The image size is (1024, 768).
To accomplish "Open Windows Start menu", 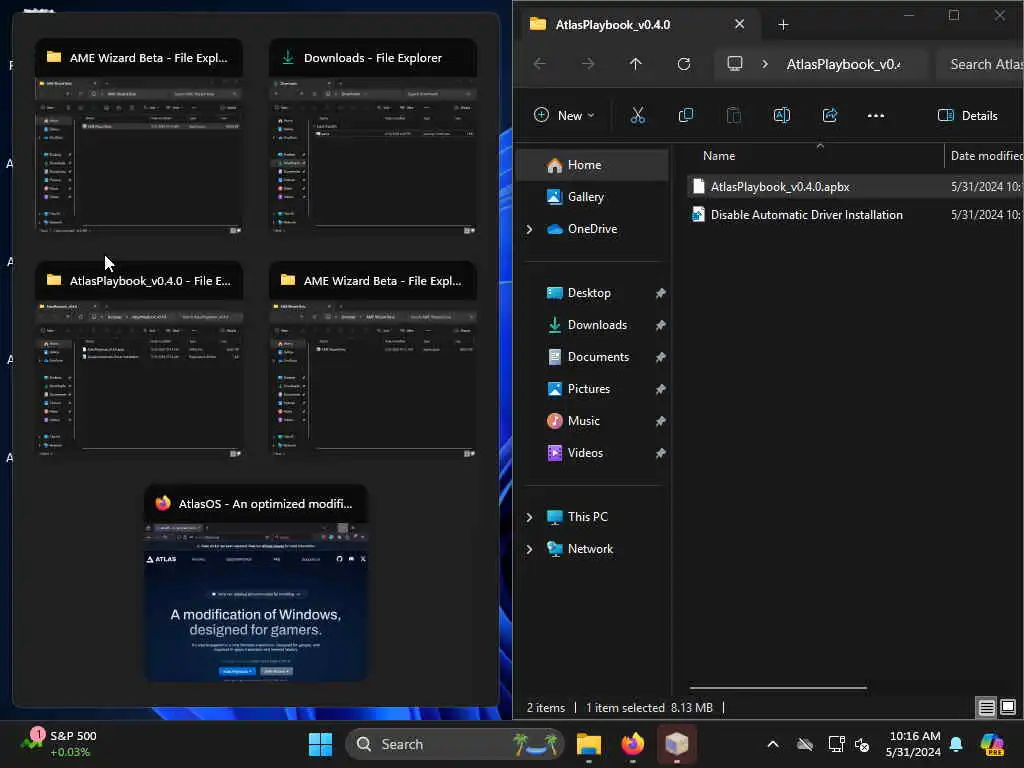I will (320, 744).
